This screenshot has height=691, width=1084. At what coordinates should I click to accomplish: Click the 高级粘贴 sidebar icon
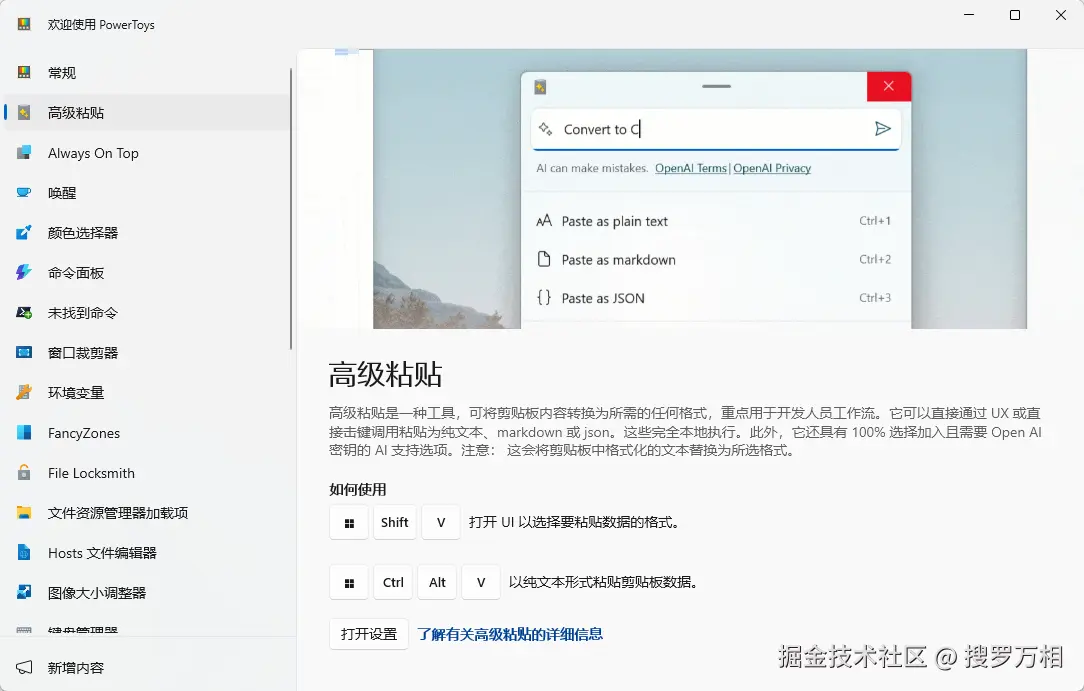tap(24, 113)
